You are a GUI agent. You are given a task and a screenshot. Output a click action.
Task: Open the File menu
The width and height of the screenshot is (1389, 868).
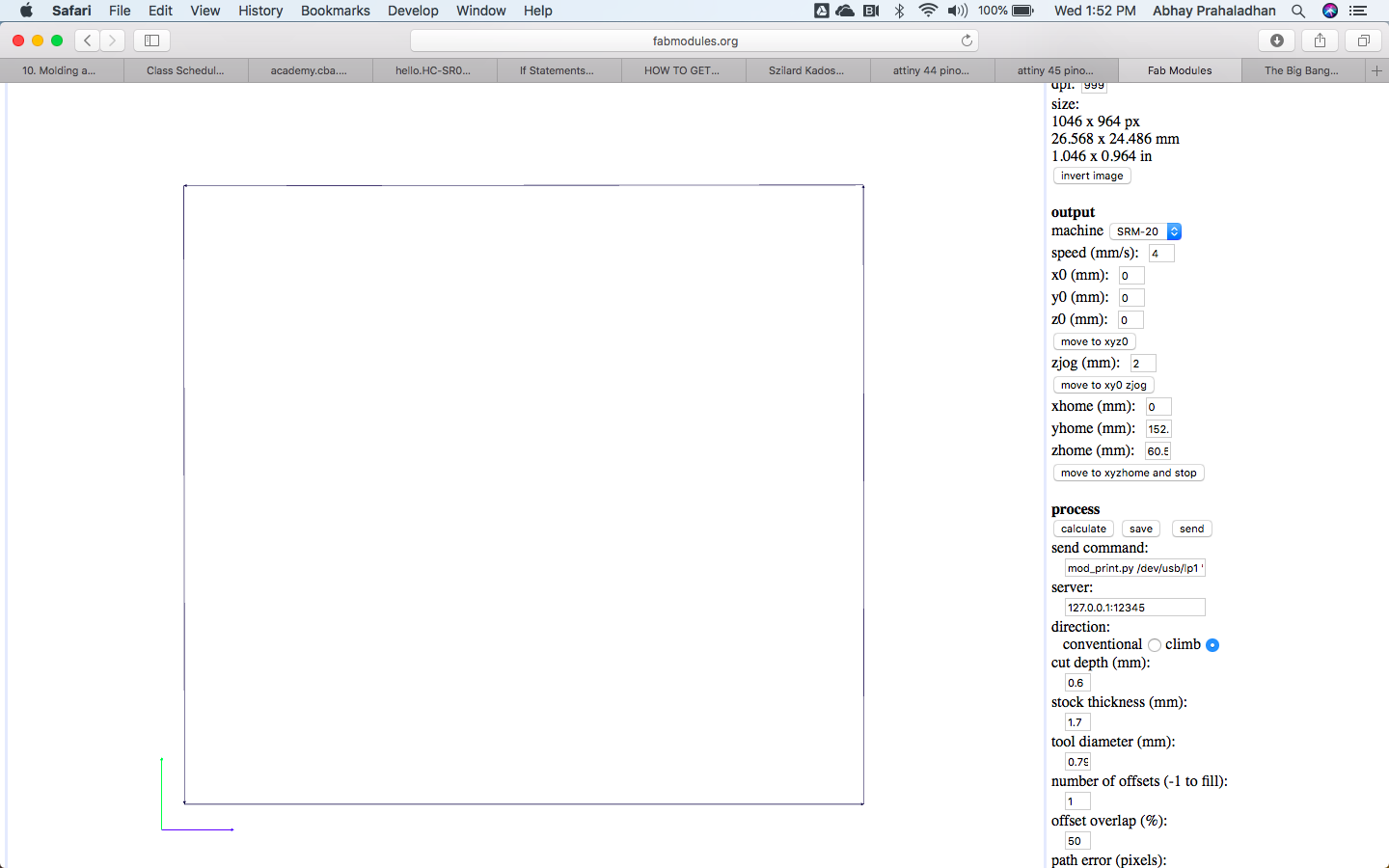[120, 11]
